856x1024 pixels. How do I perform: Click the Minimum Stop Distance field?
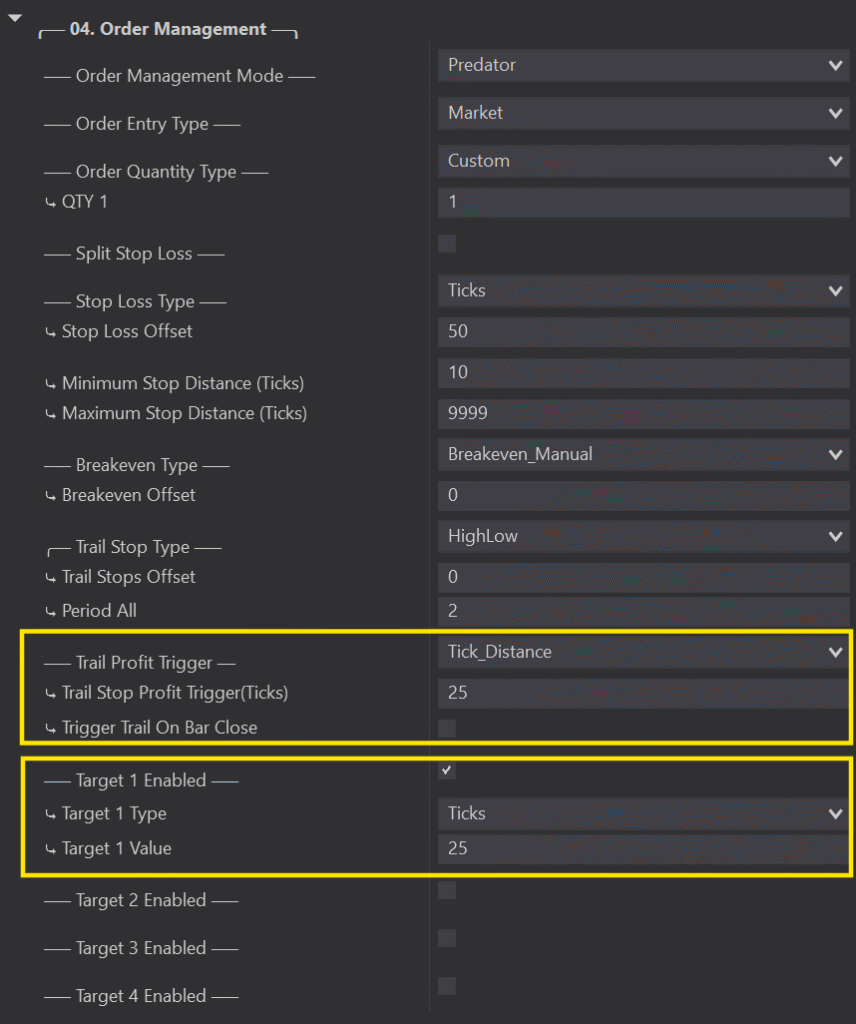[642, 372]
